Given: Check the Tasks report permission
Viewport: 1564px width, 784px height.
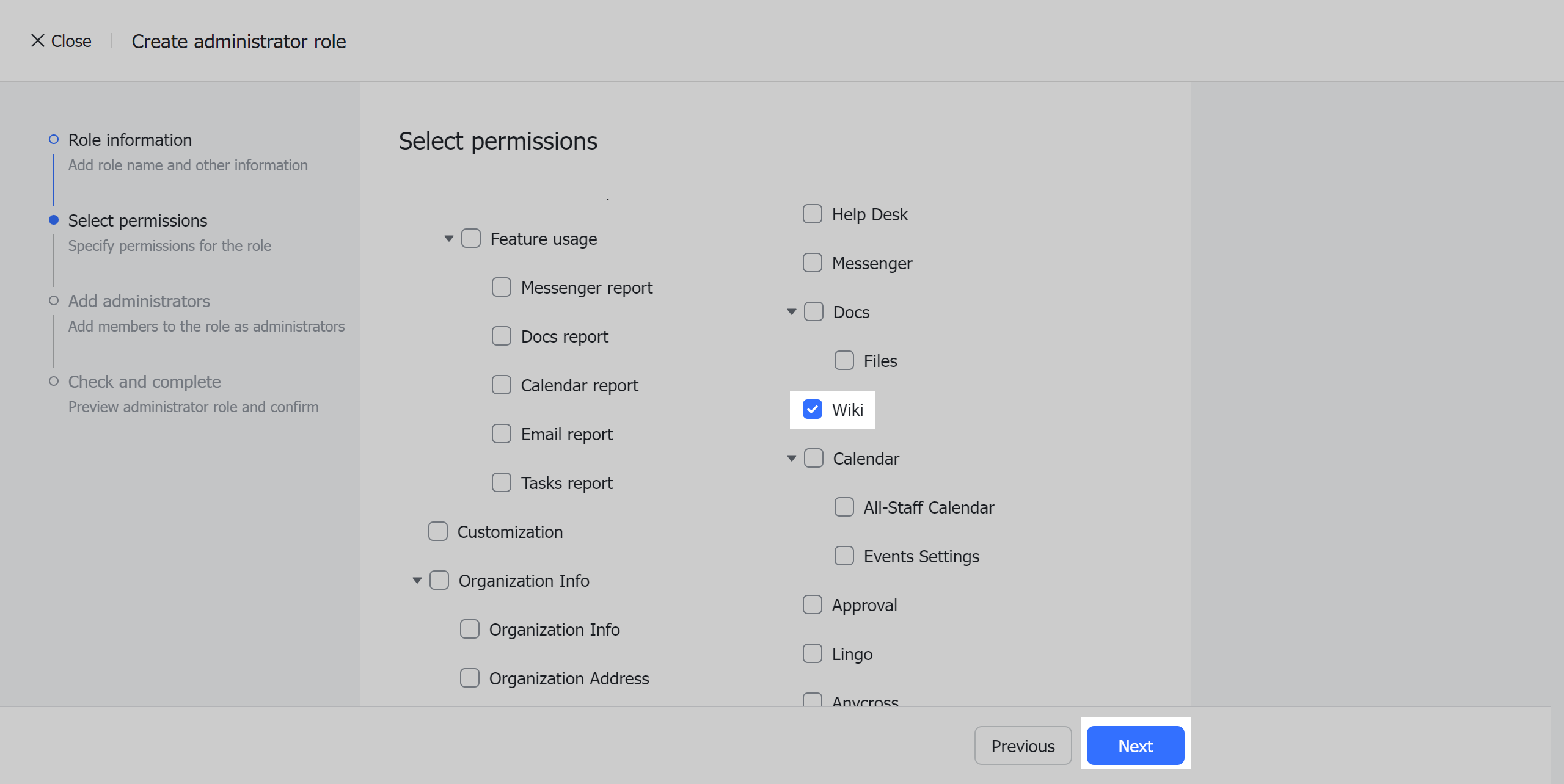Looking at the screenshot, I should tap(501, 482).
